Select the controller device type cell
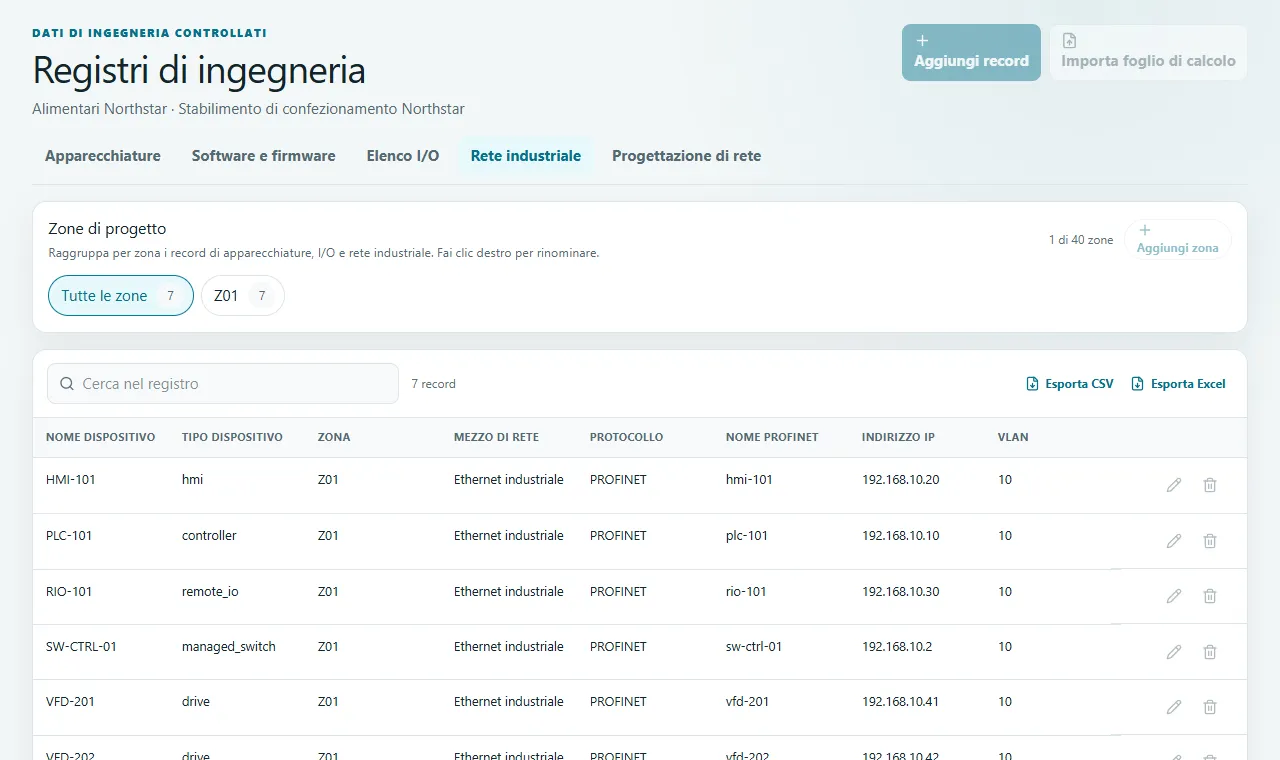1280x760 pixels. 209,536
